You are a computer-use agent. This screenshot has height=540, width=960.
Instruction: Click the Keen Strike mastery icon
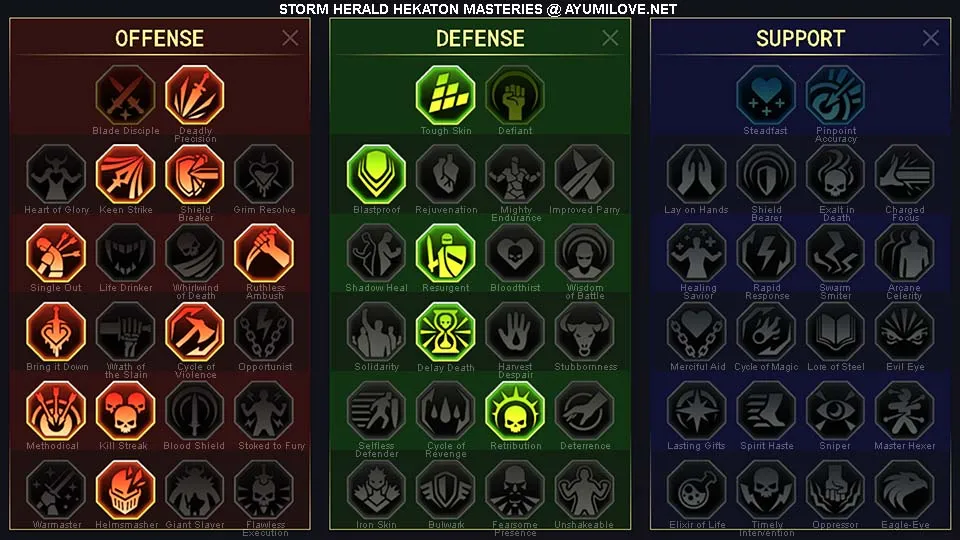tap(126, 174)
